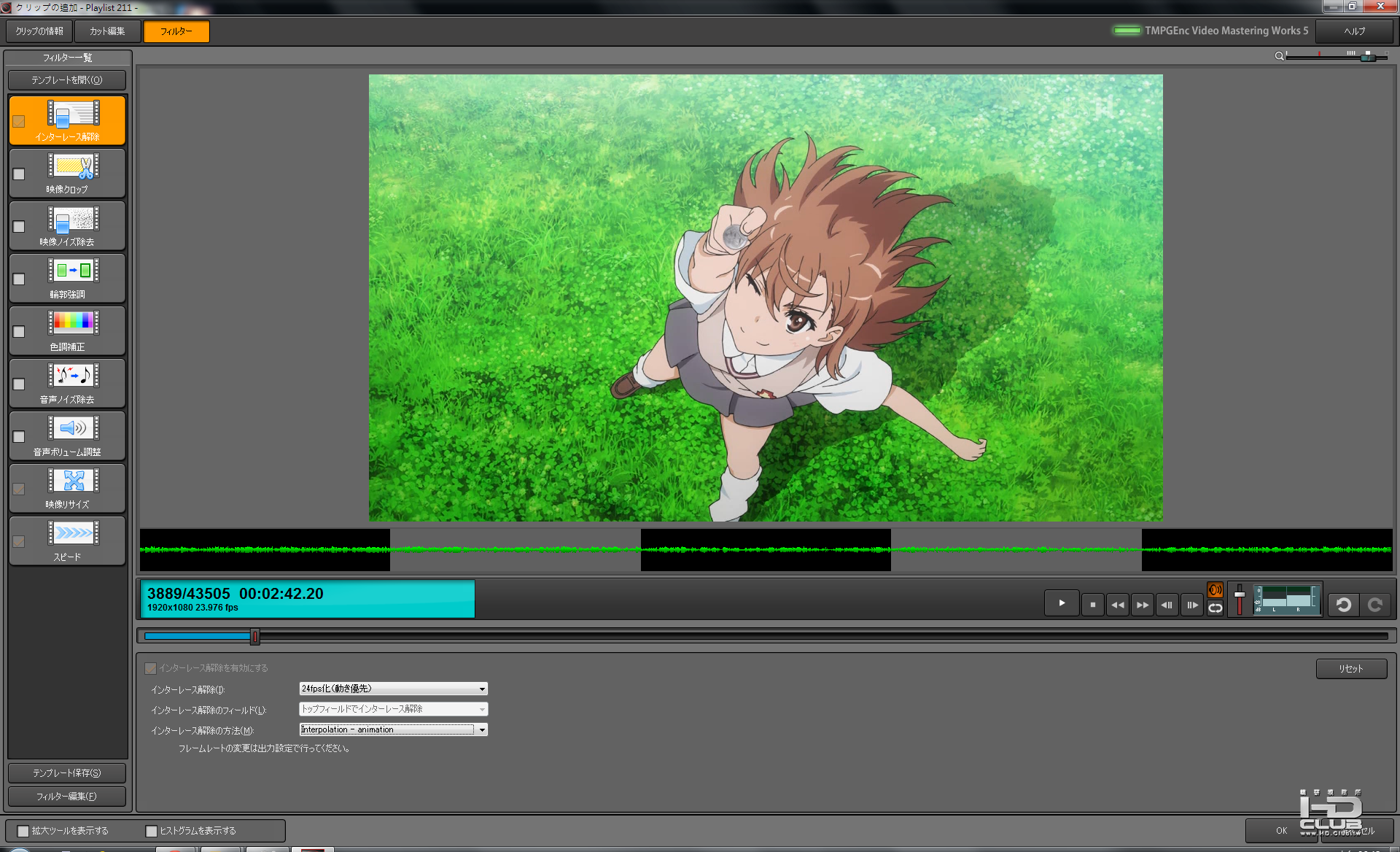This screenshot has height=852, width=1400.
Task: Click フィルター編集 button
Action: coord(67,797)
